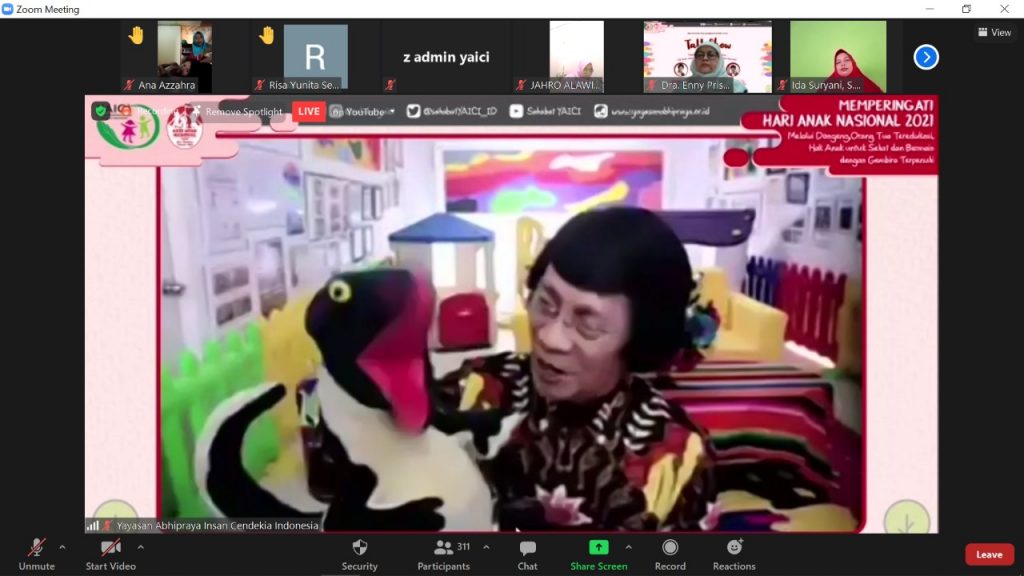Expand video options arrow next to Start Video
Image resolution: width=1024 pixels, height=576 pixels.
tap(140, 547)
